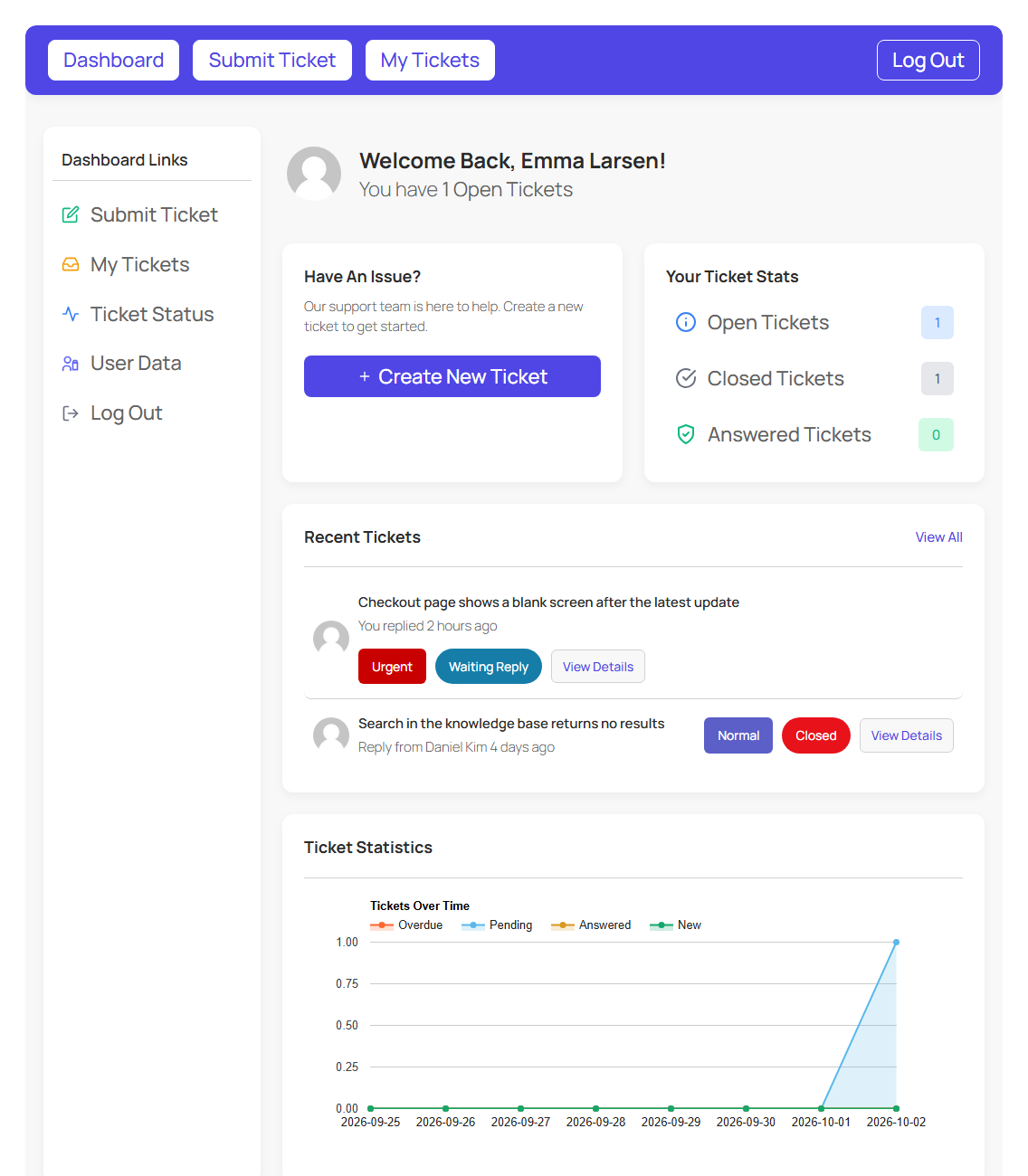Click the Create New Ticket button
Screen dimensions: 1028x1176
click(452, 376)
